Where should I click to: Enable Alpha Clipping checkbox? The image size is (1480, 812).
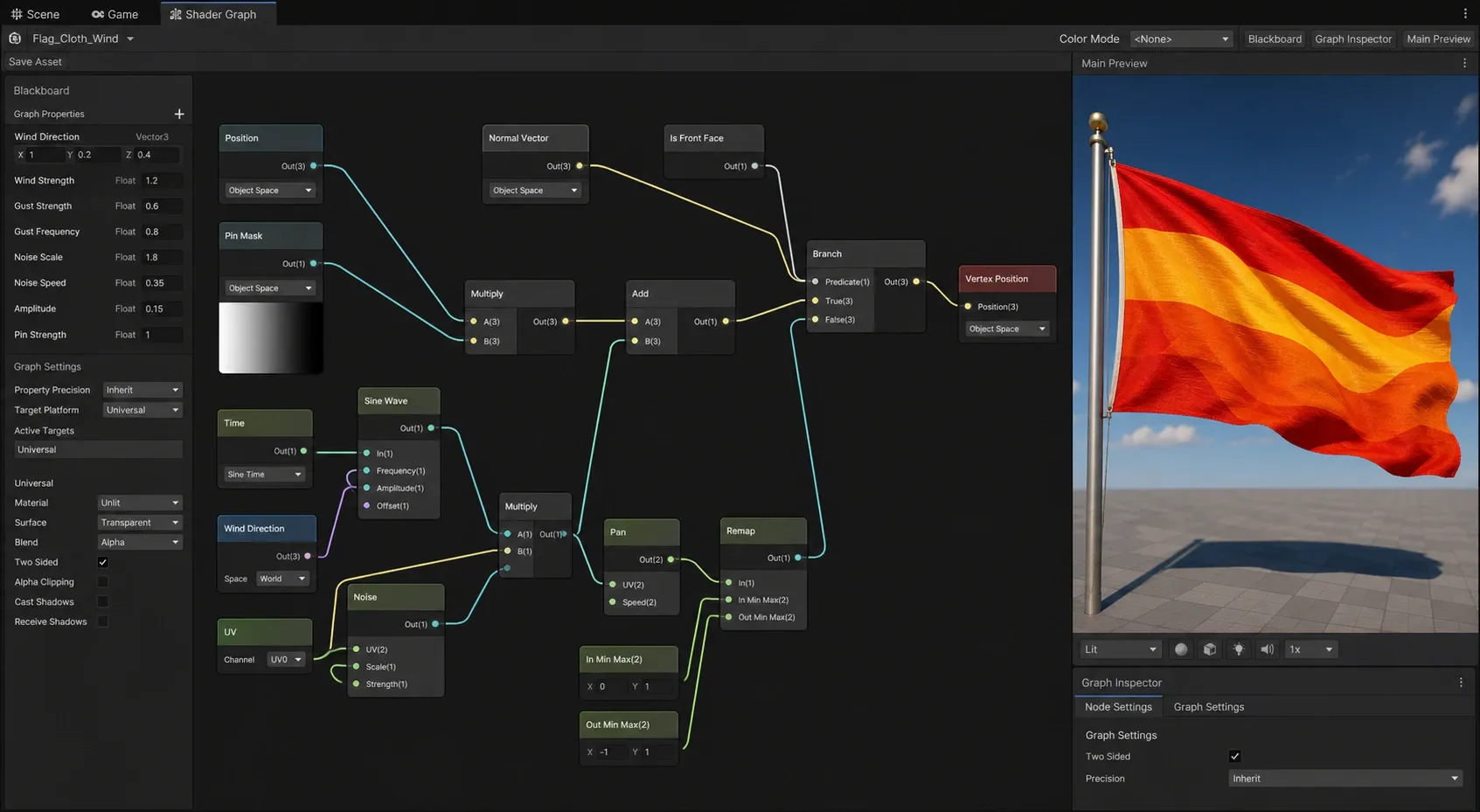[102, 582]
